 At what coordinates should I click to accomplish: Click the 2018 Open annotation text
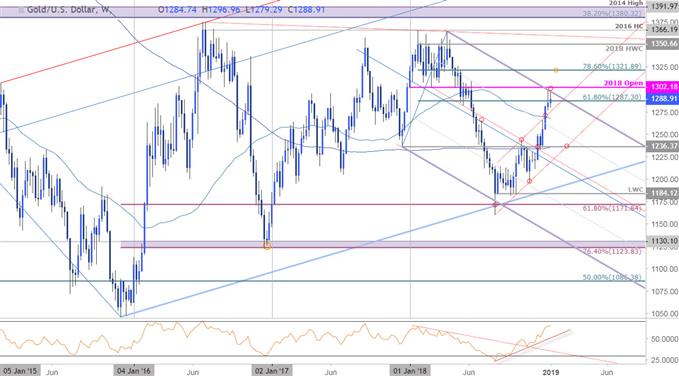coord(623,83)
